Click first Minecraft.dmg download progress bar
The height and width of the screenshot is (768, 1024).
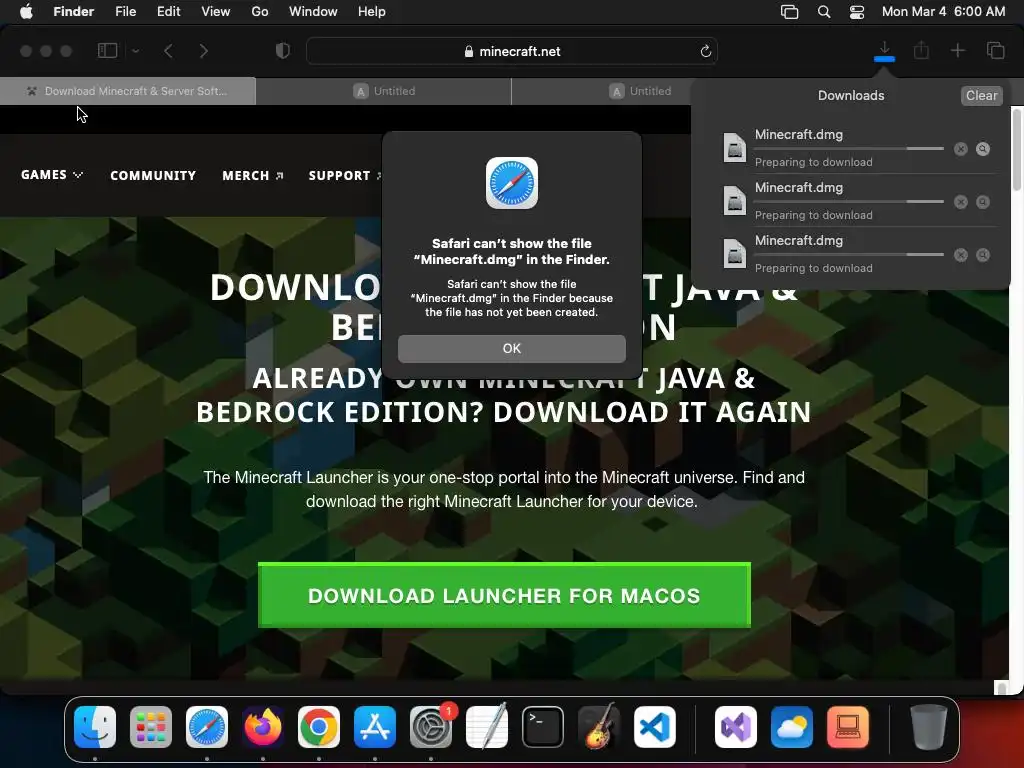coord(849,149)
